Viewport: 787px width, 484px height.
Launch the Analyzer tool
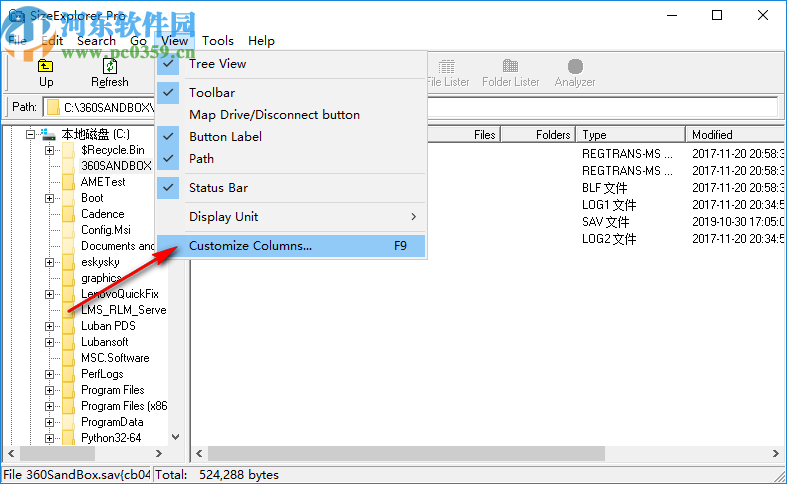tap(575, 73)
